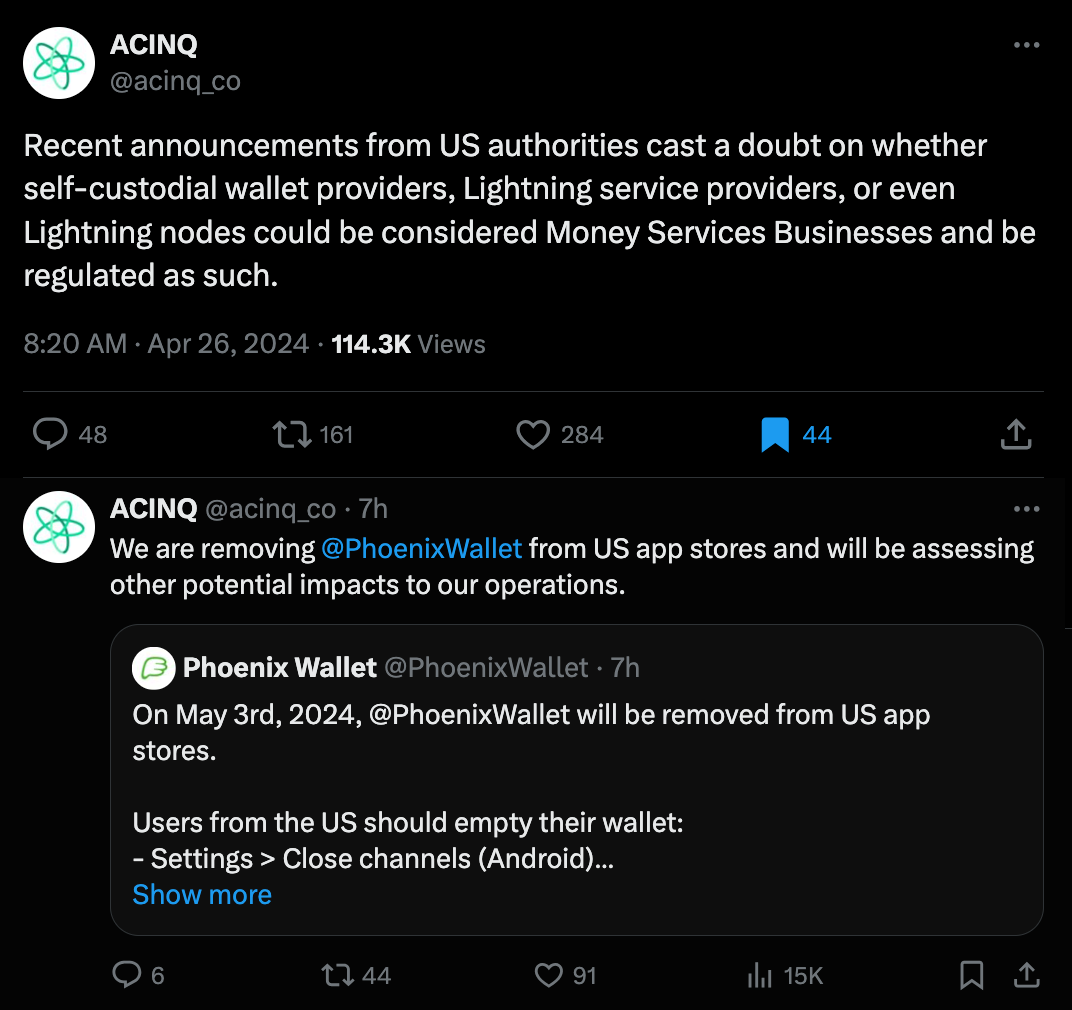Open the Phoenix Wallet quoted tweet avatar
This screenshot has height=1010, width=1072.
pyautogui.click(x=154, y=667)
